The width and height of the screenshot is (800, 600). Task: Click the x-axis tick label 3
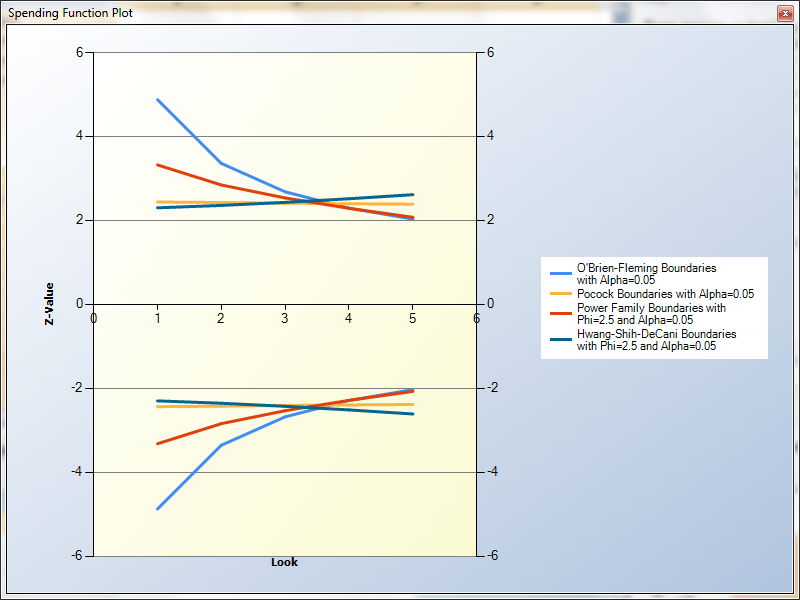pos(285,318)
